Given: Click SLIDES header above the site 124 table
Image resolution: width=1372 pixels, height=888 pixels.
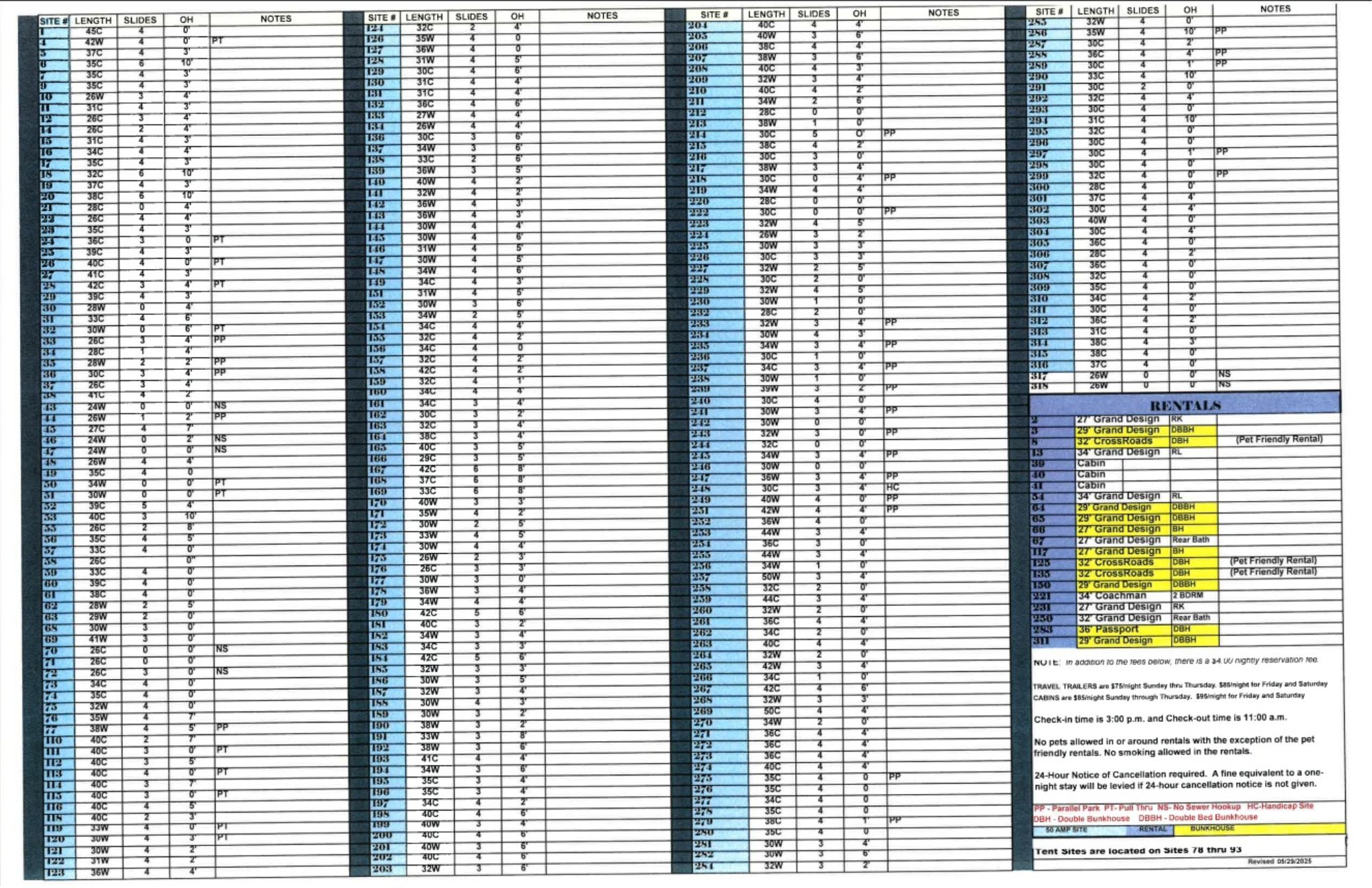Looking at the screenshot, I should coord(471,16).
